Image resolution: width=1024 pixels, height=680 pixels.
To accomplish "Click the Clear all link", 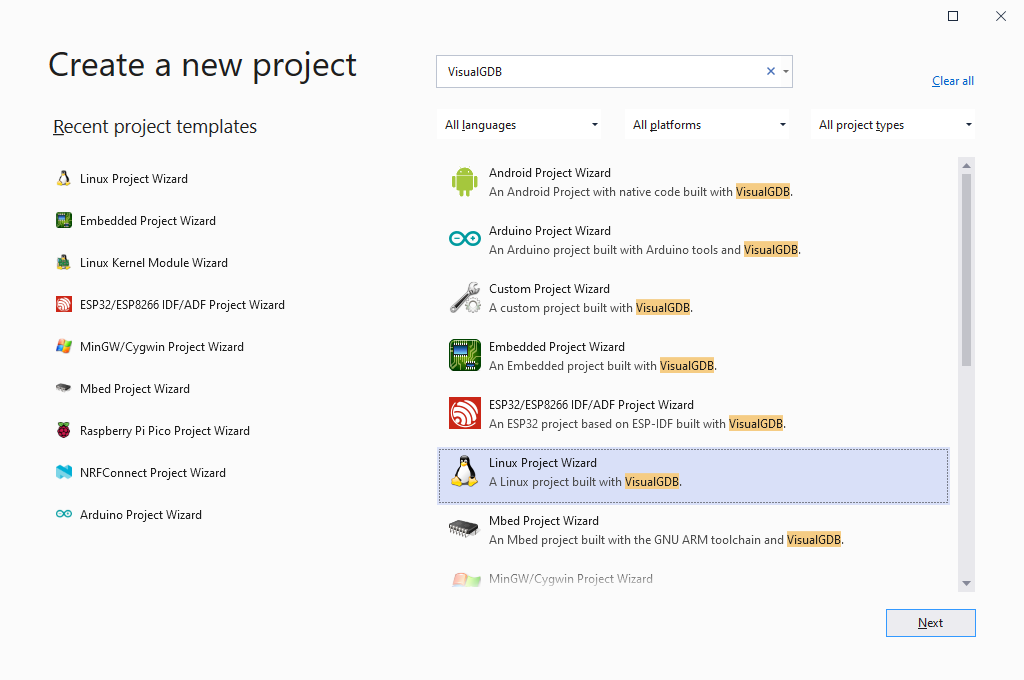I will (x=952, y=81).
